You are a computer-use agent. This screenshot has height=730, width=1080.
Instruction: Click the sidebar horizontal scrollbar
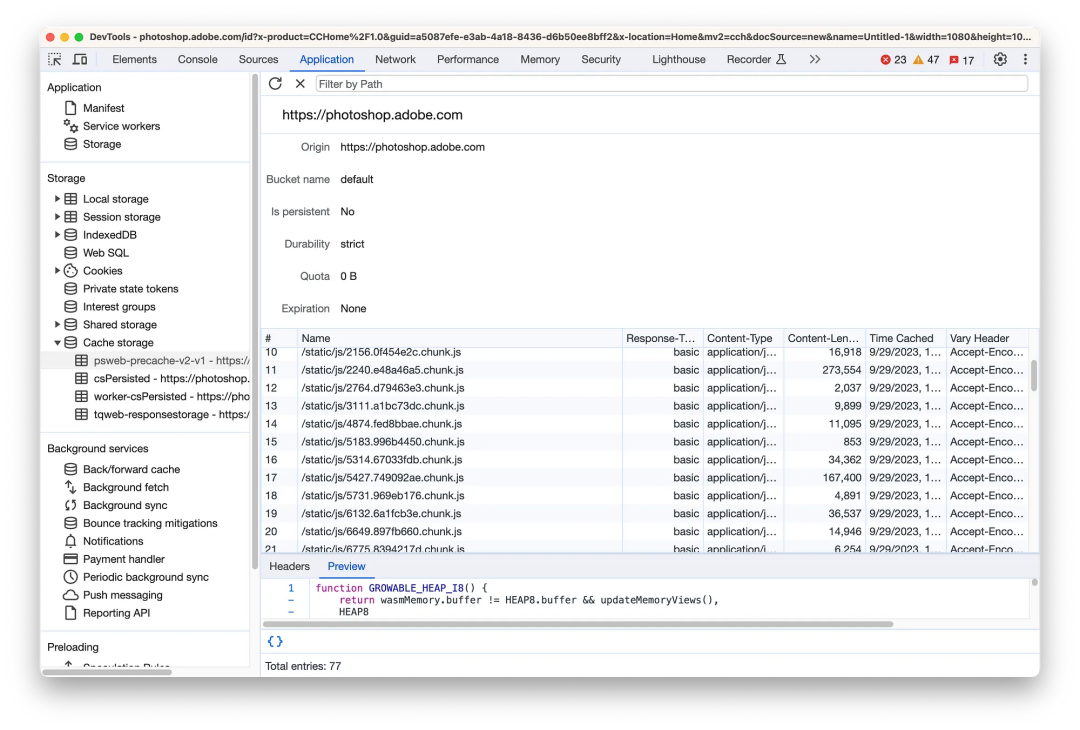(x=107, y=671)
